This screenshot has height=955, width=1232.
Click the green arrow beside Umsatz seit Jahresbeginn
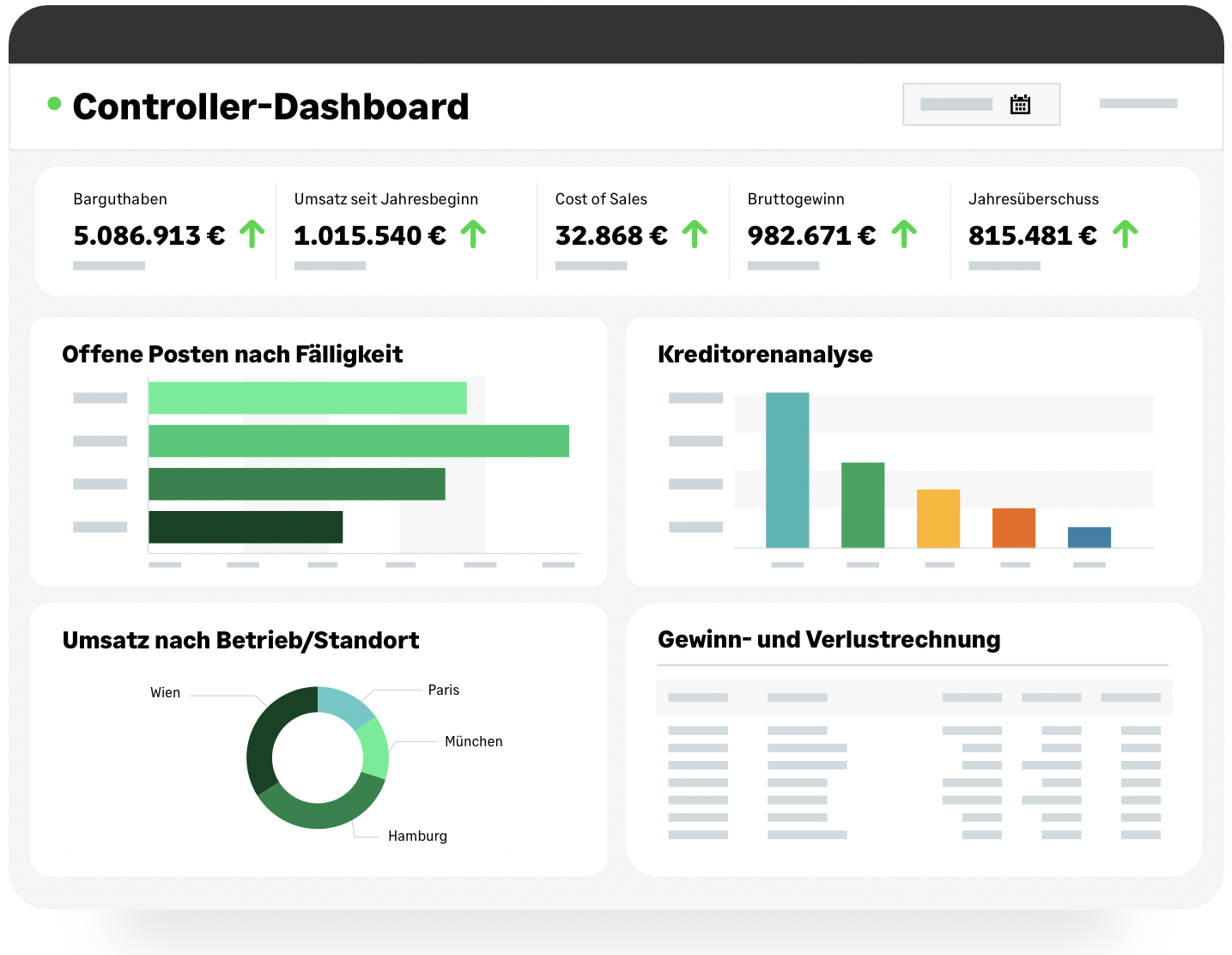473,234
